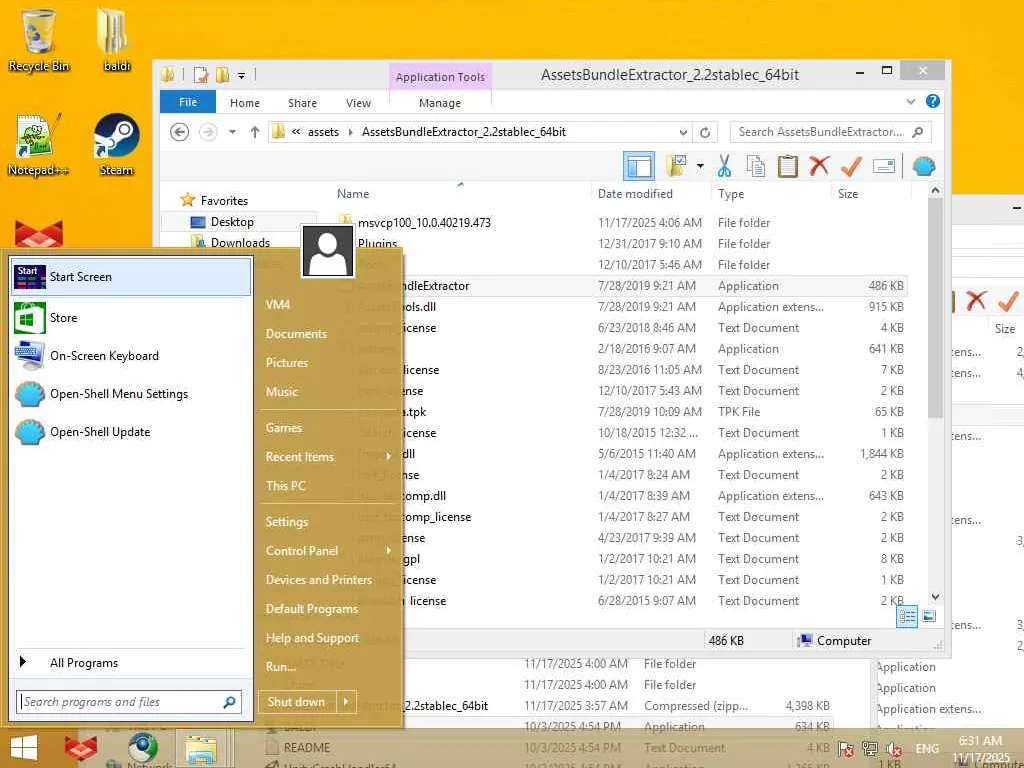The width and height of the screenshot is (1024, 768).
Task: Click the muted volume tray icon
Action: pyautogui.click(x=895, y=749)
